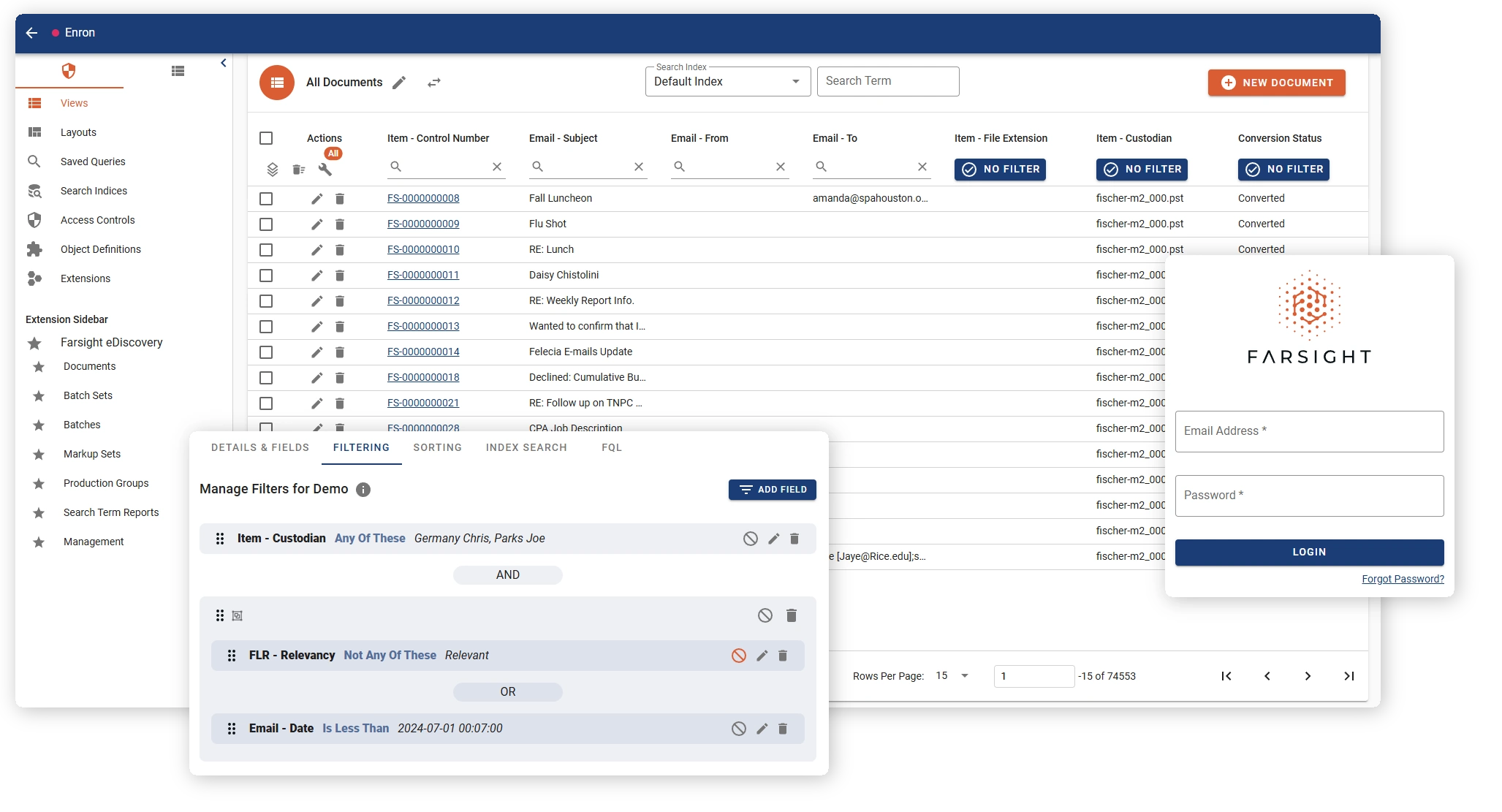The image size is (1502, 812).
Task: Click the layers stack icon under Actions
Action: (x=271, y=169)
